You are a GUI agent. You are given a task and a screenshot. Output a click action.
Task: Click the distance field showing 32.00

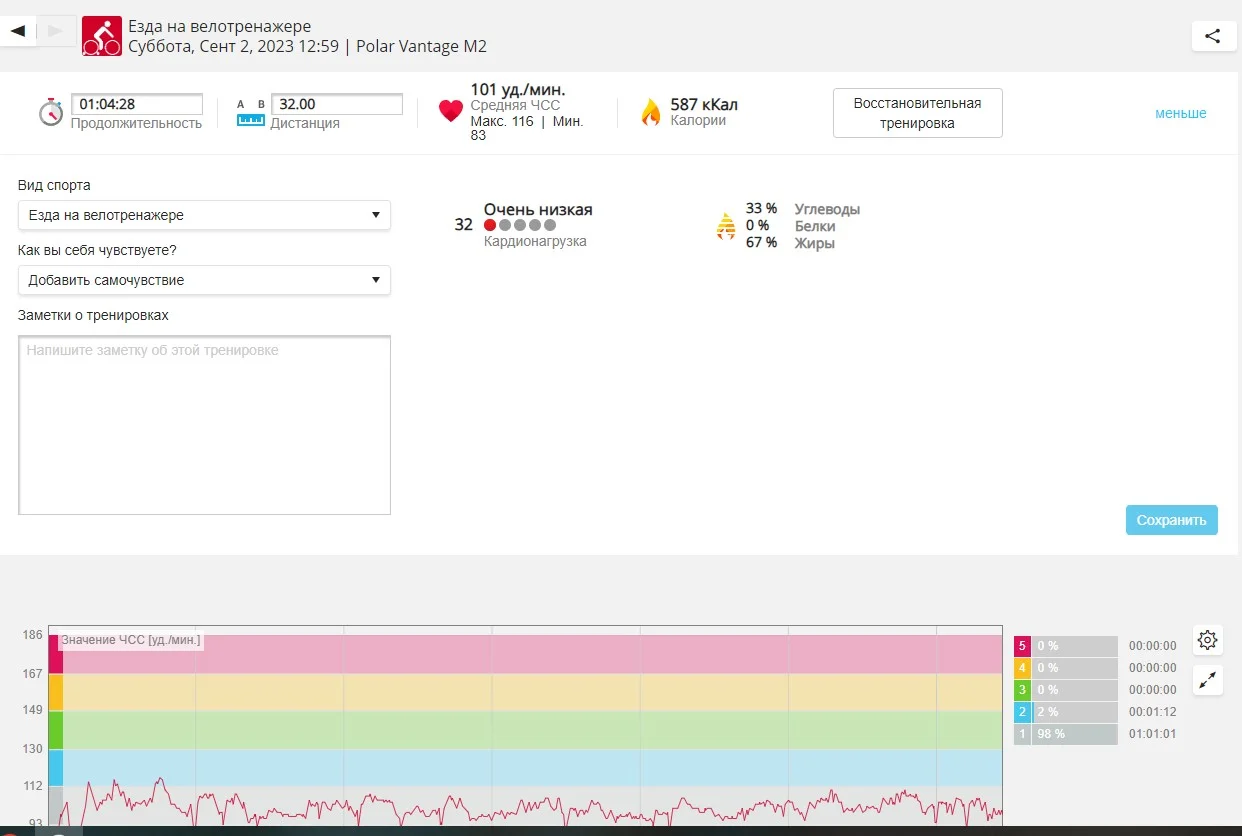pyautogui.click(x=338, y=104)
